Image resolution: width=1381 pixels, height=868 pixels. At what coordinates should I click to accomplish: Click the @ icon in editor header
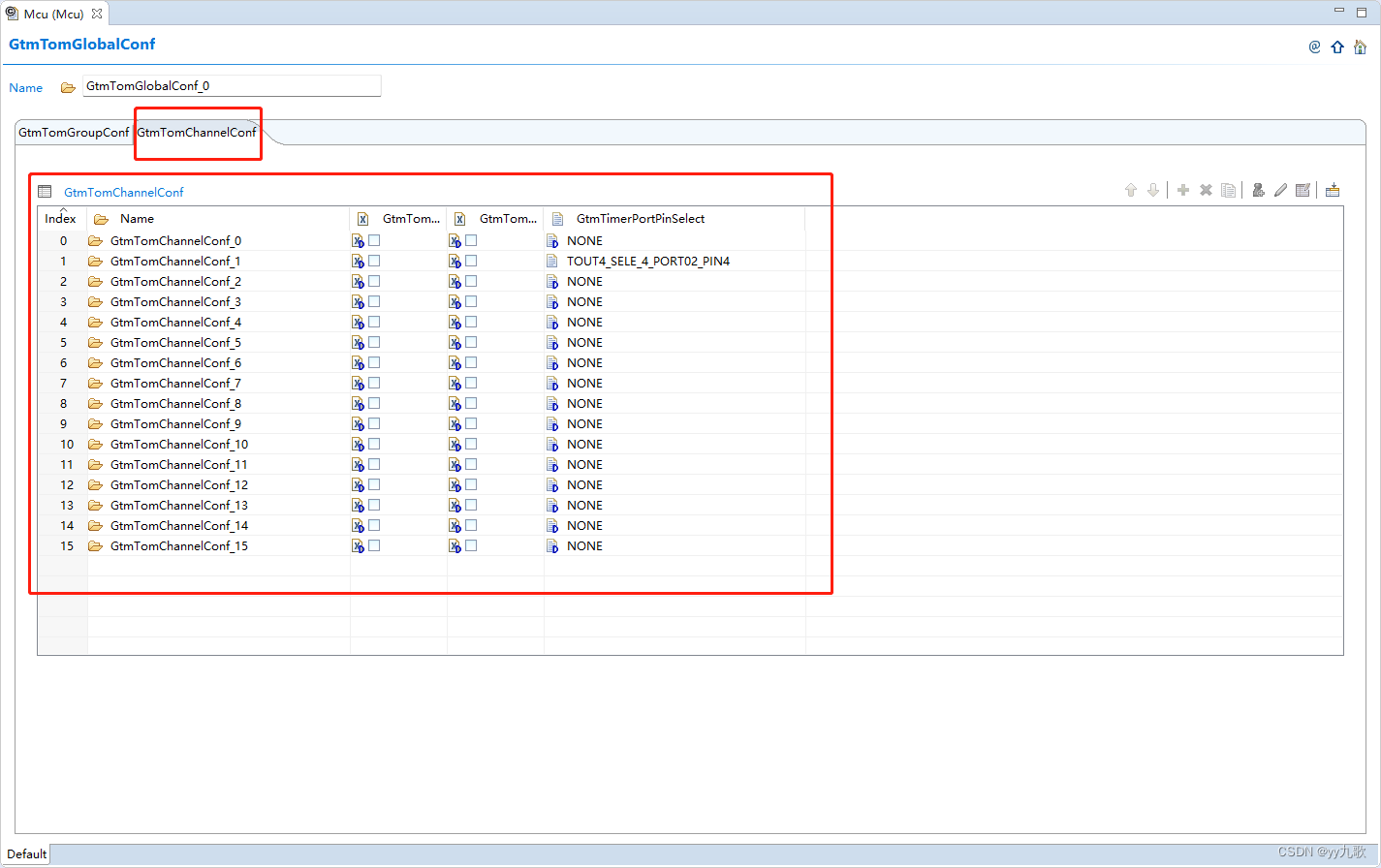1314,46
